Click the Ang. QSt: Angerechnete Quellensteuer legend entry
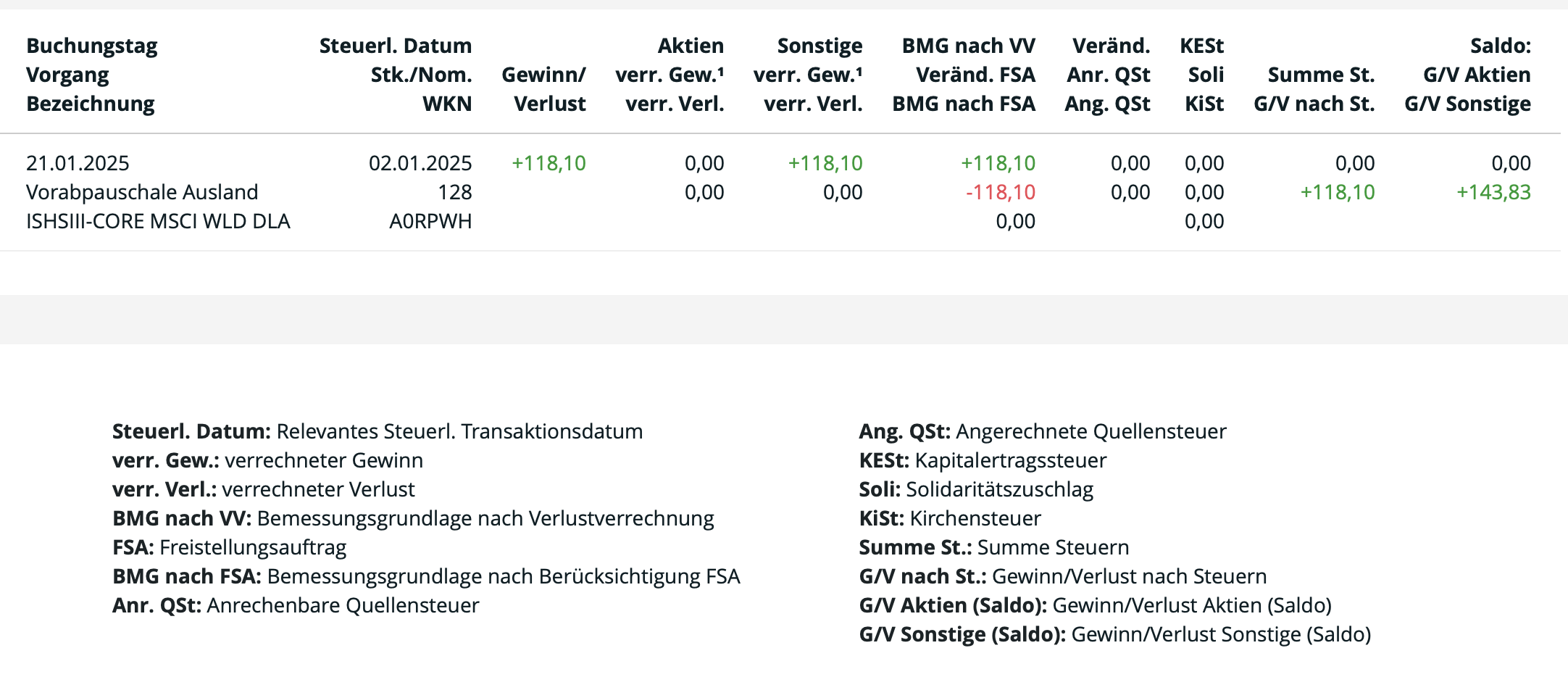 pyautogui.click(x=1042, y=431)
